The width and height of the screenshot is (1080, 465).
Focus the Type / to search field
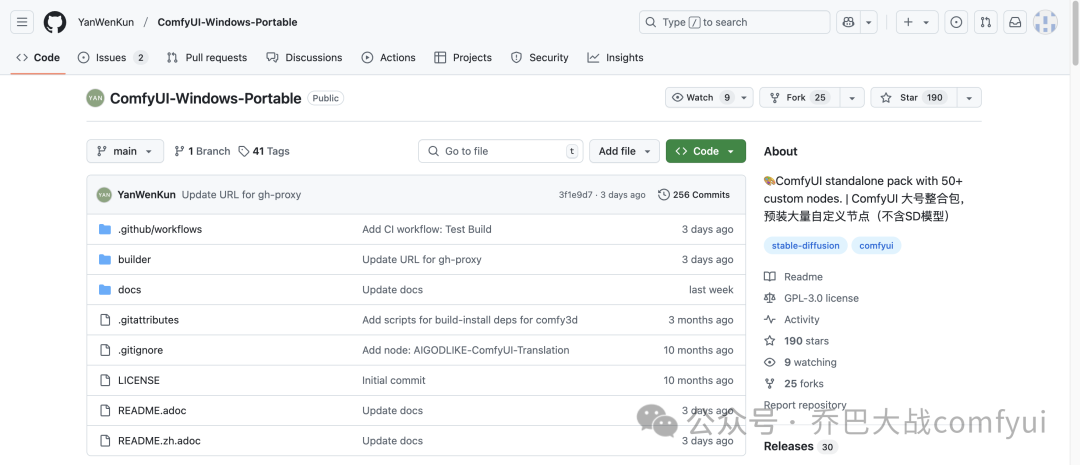tap(734, 22)
